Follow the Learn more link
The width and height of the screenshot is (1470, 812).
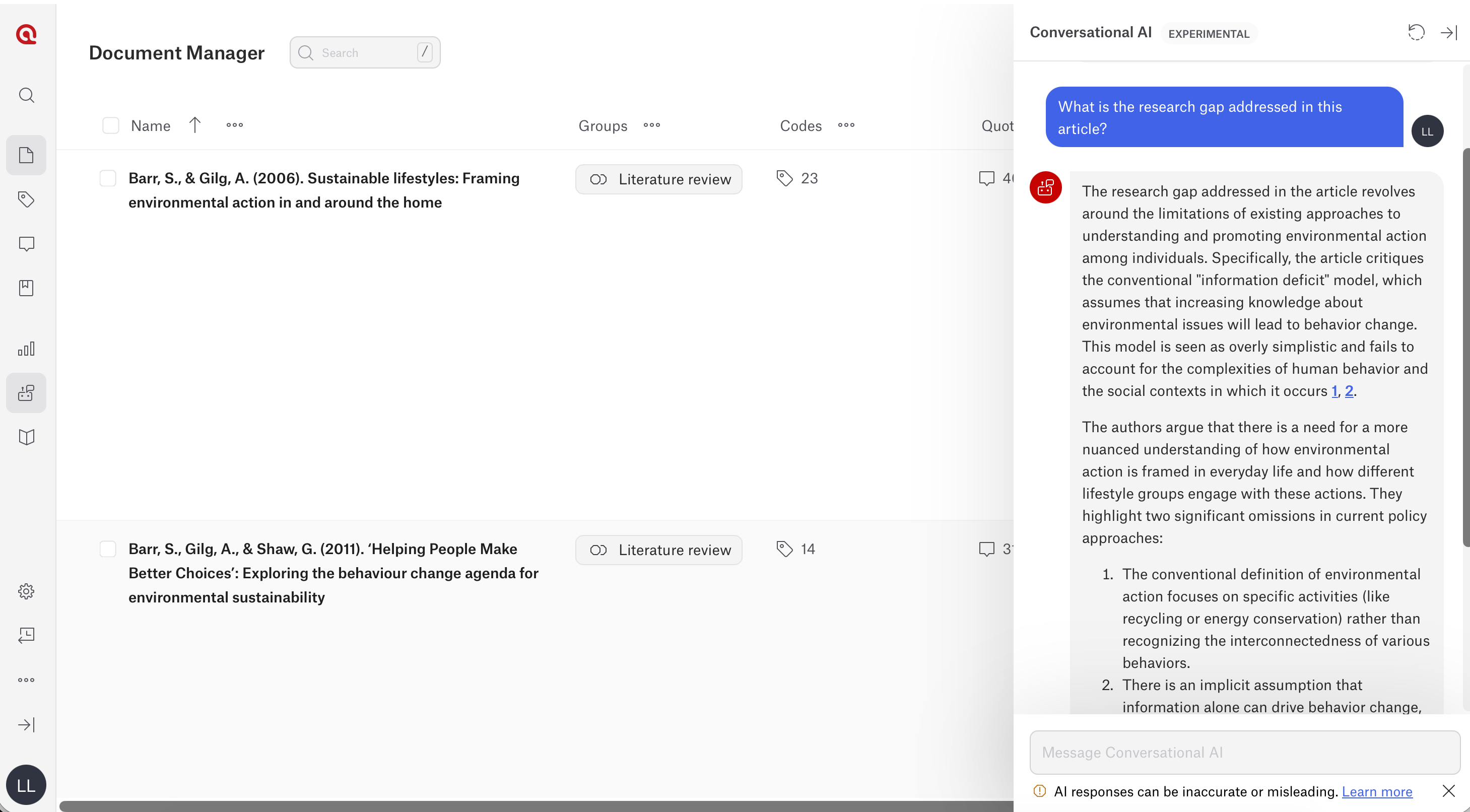click(1377, 791)
